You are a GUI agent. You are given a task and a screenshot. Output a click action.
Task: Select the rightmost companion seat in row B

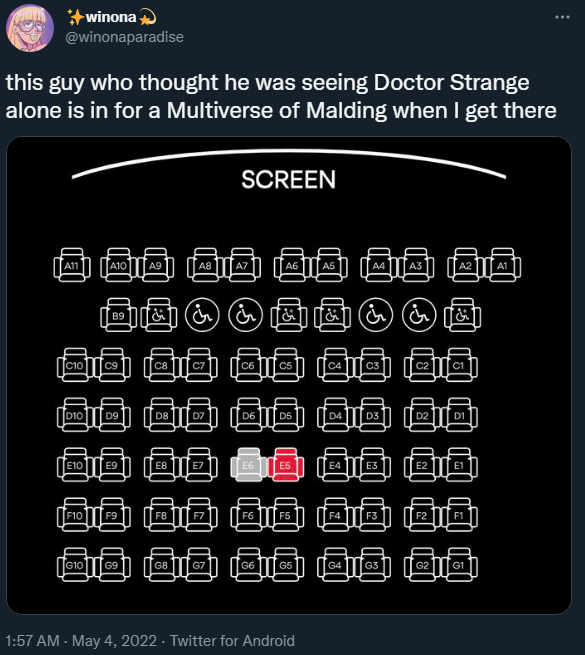pyautogui.click(x=462, y=315)
